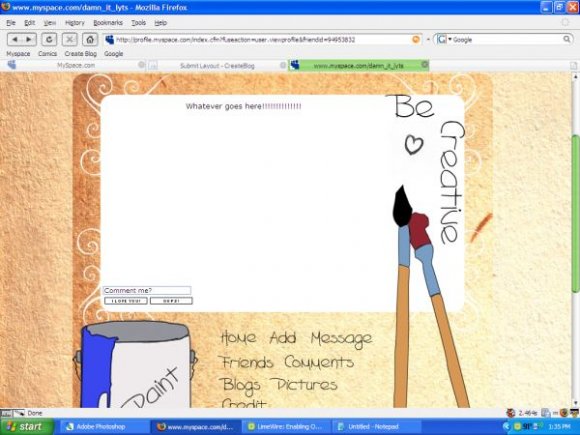Click the Pictures link on the profile
Viewport: 580px width, 435px height.
[304, 385]
